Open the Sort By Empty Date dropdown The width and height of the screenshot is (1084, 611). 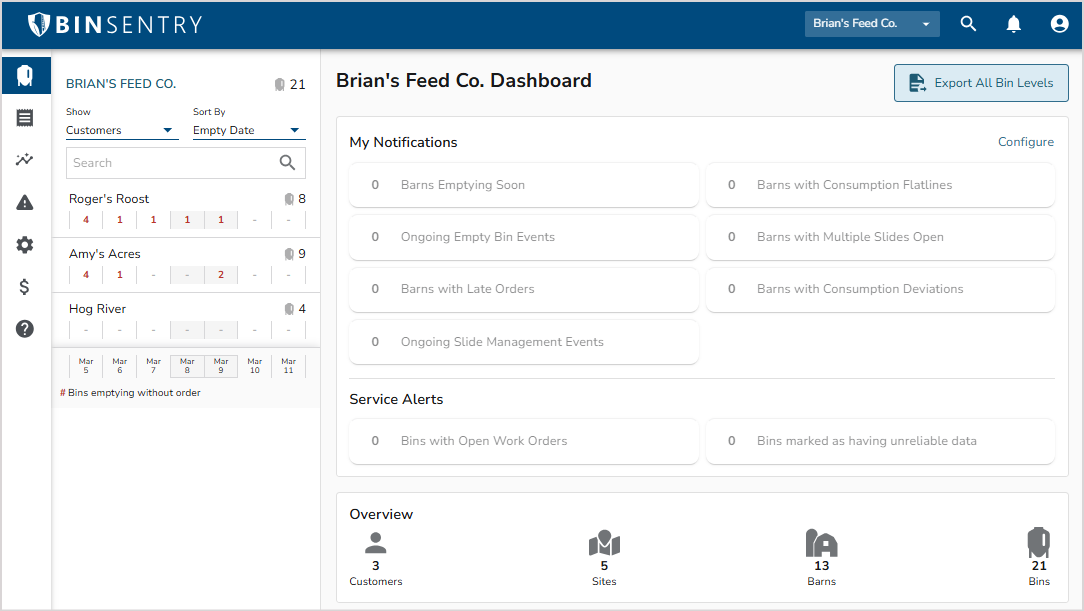(x=249, y=130)
